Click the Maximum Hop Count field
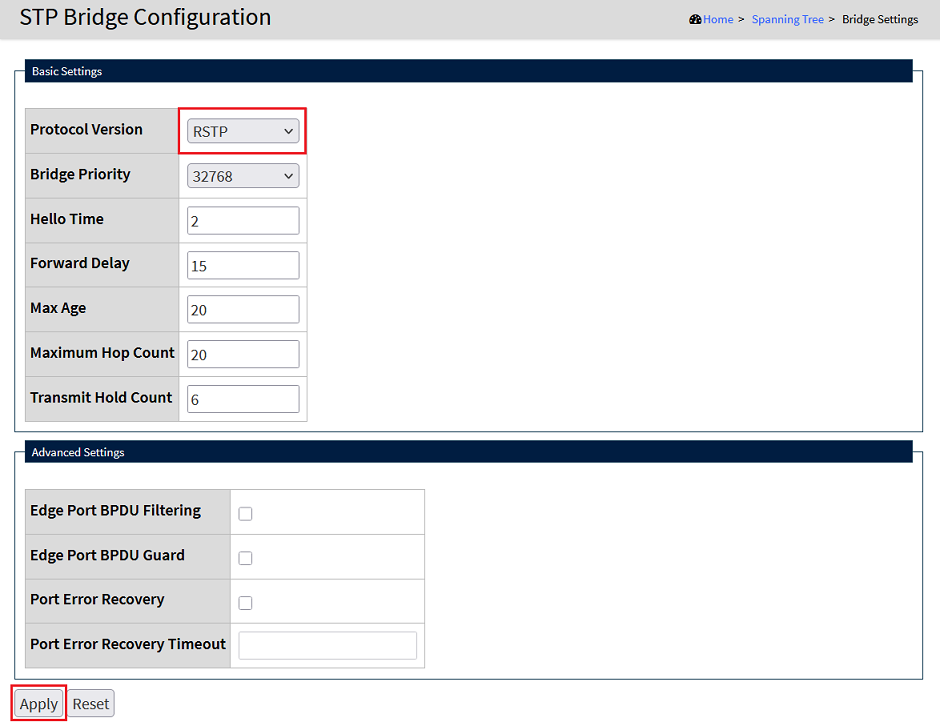This screenshot has width=940, height=726. click(x=243, y=355)
